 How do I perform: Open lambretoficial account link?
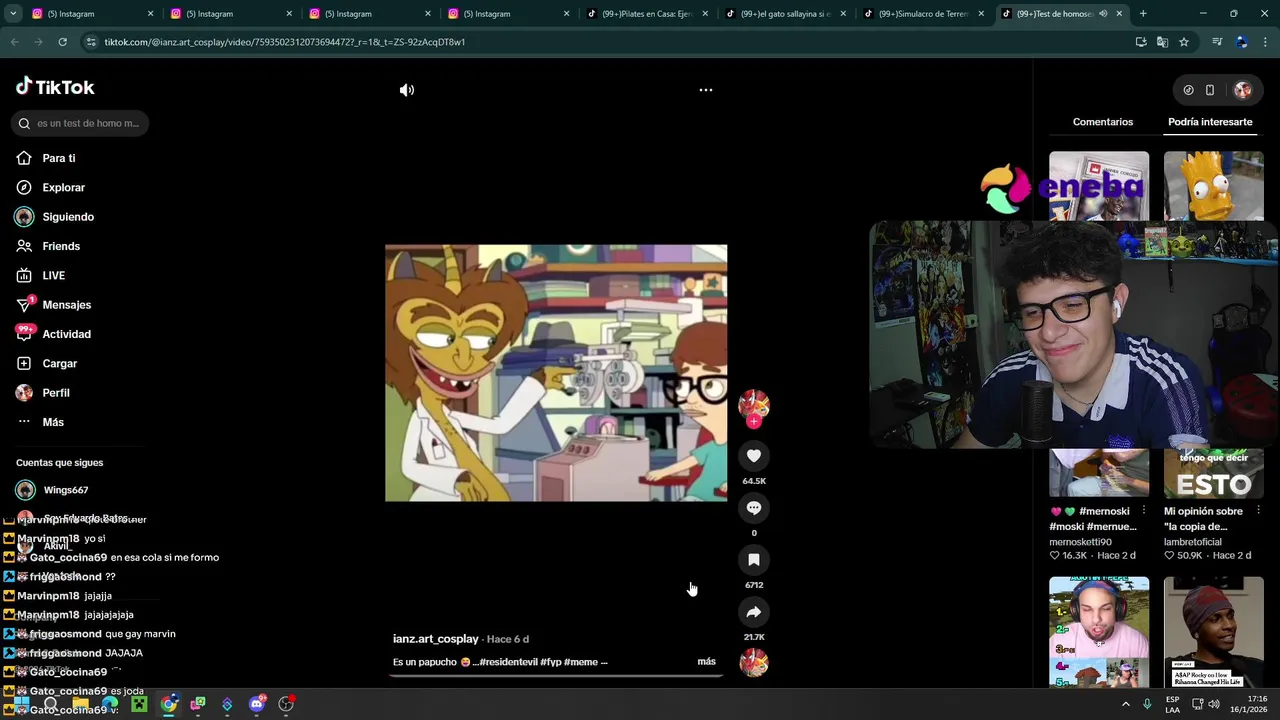1193,542
